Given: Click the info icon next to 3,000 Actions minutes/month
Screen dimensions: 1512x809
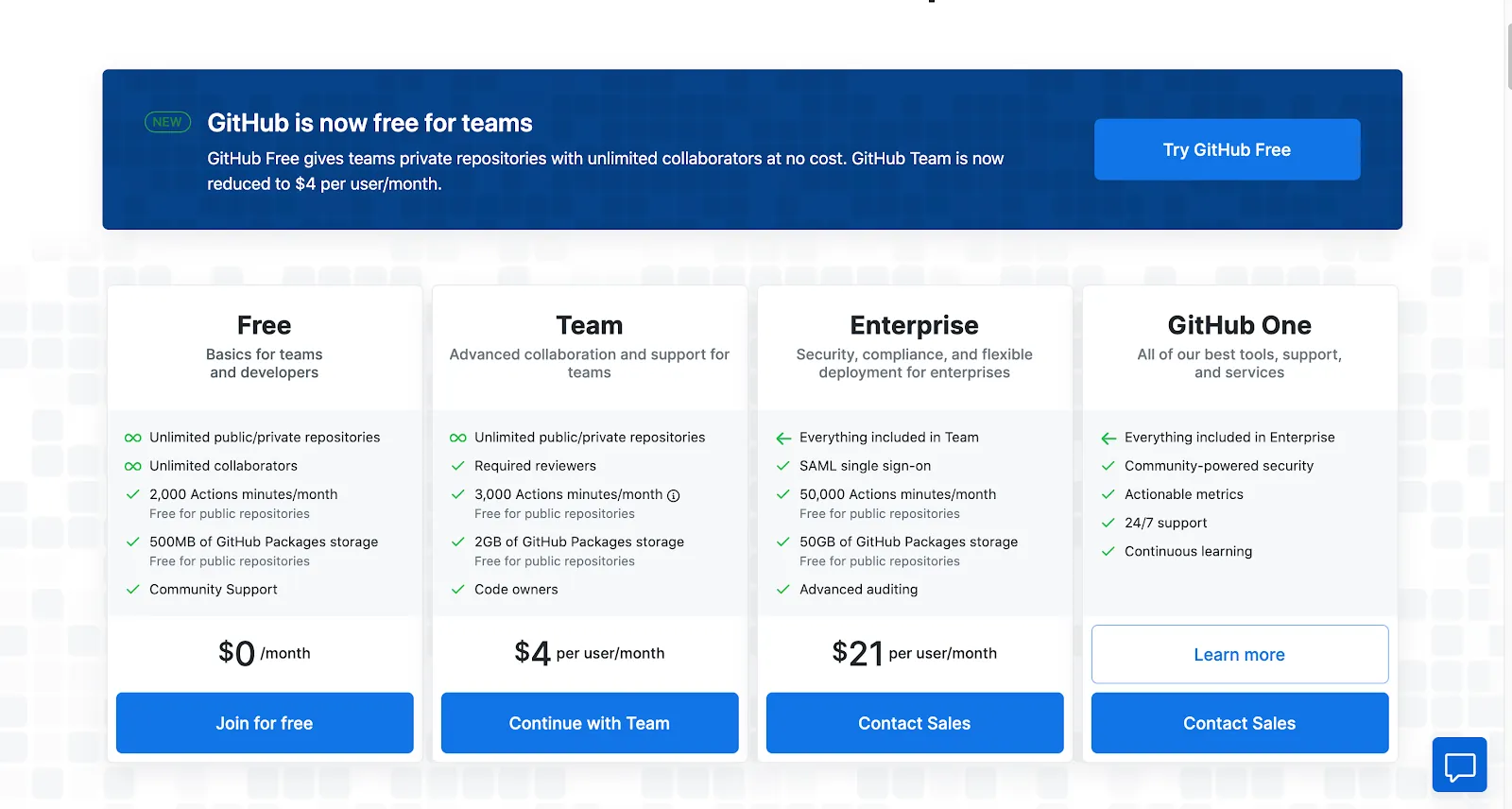Looking at the screenshot, I should pos(674,495).
